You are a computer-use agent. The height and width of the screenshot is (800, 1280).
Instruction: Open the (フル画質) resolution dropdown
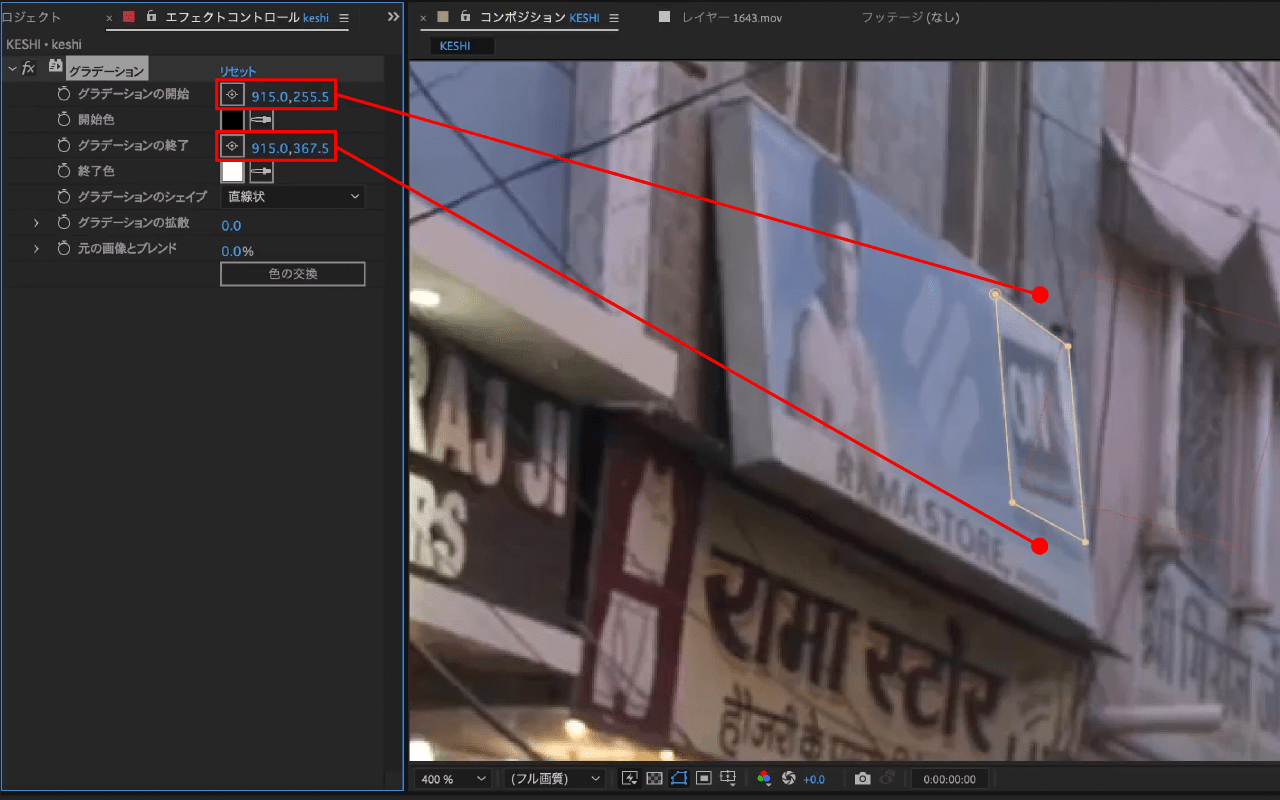click(x=553, y=779)
